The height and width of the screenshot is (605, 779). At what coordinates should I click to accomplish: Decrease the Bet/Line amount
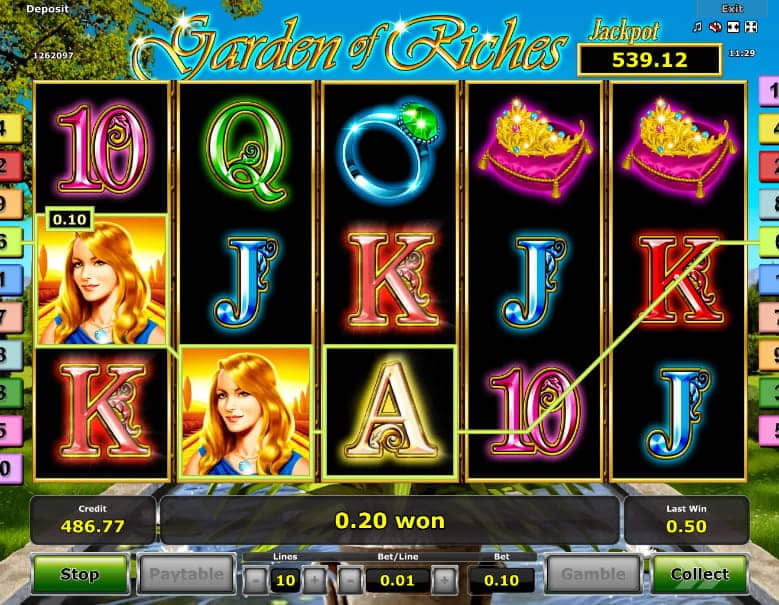pyautogui.click(x=350, y=580)
